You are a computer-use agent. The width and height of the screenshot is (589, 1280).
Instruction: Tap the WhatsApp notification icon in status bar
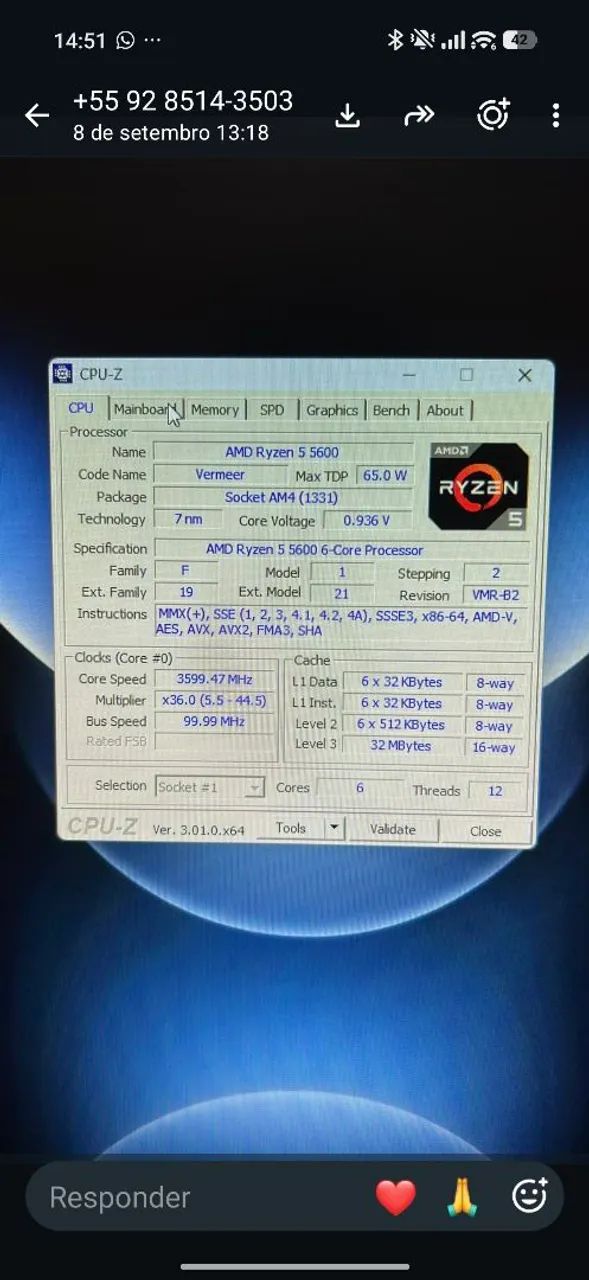(x=125, y=40)
